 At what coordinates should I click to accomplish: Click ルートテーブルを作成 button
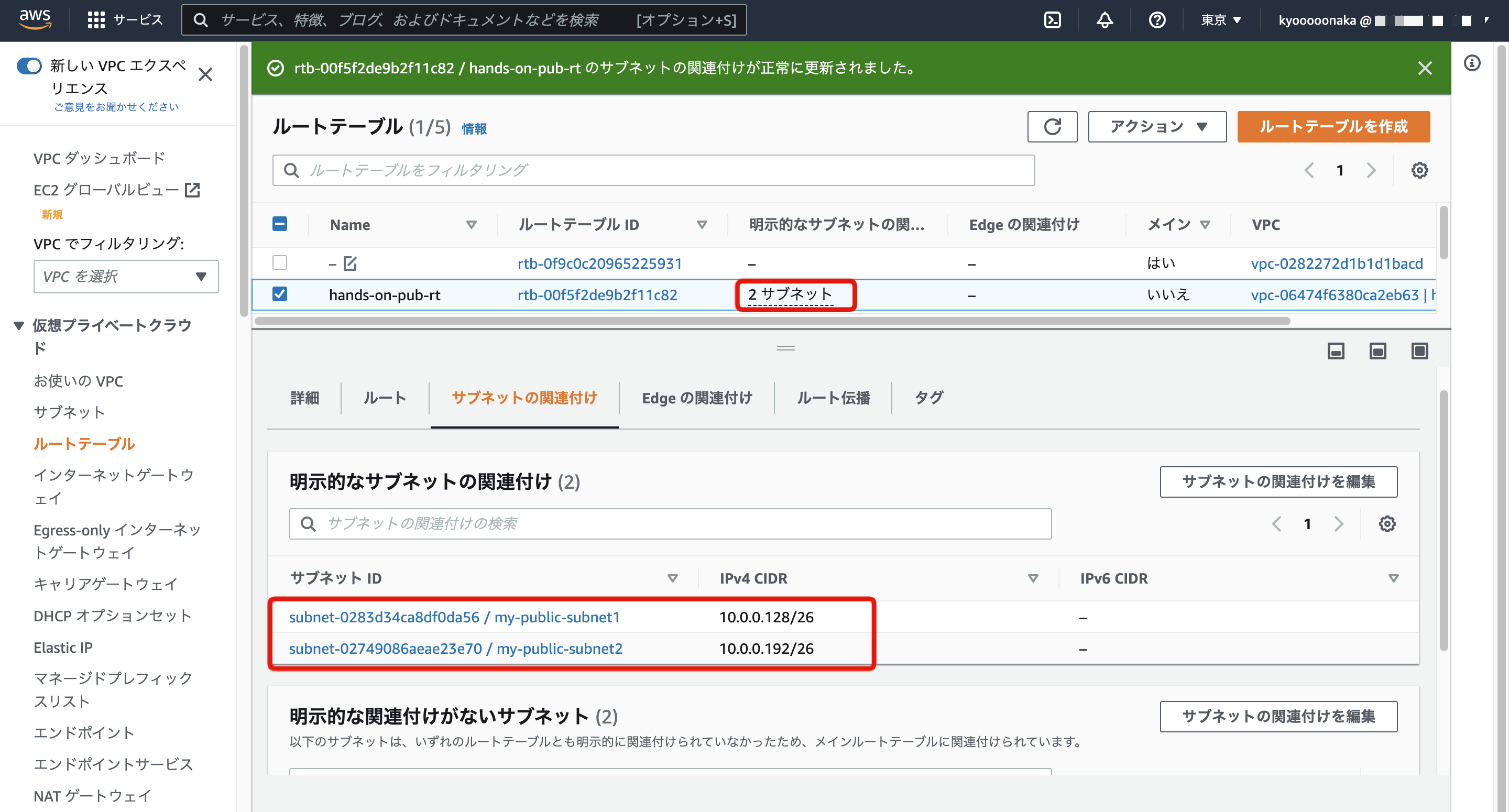pos(1333,127)
